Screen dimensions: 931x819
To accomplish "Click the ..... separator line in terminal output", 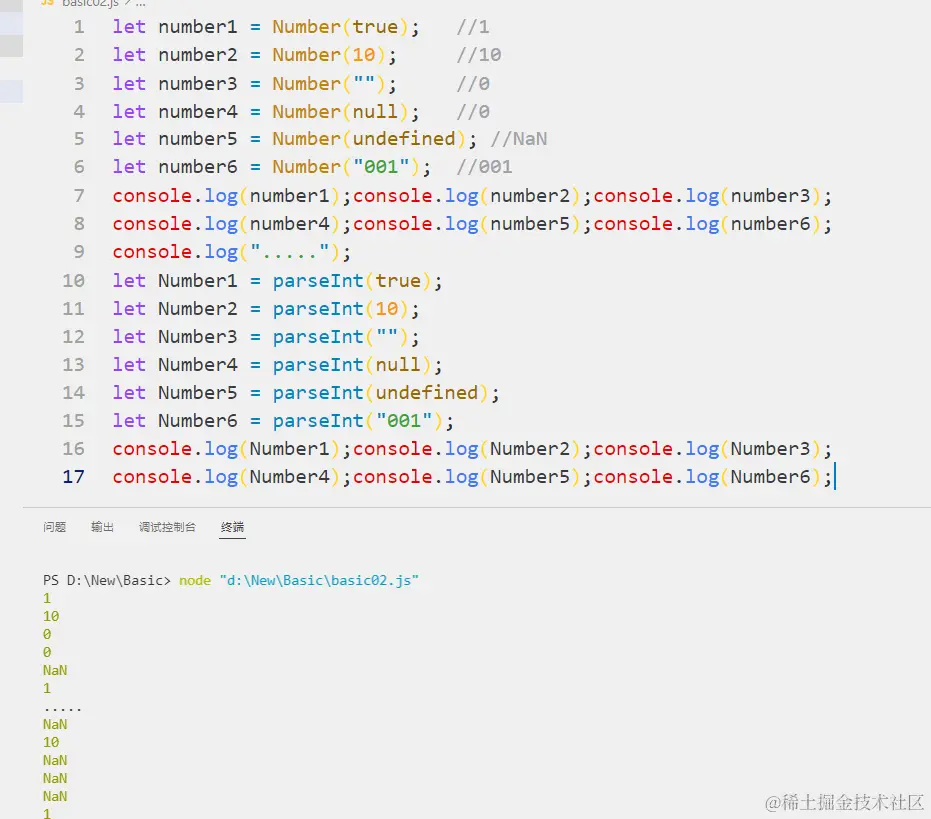I will pos(62,709).
